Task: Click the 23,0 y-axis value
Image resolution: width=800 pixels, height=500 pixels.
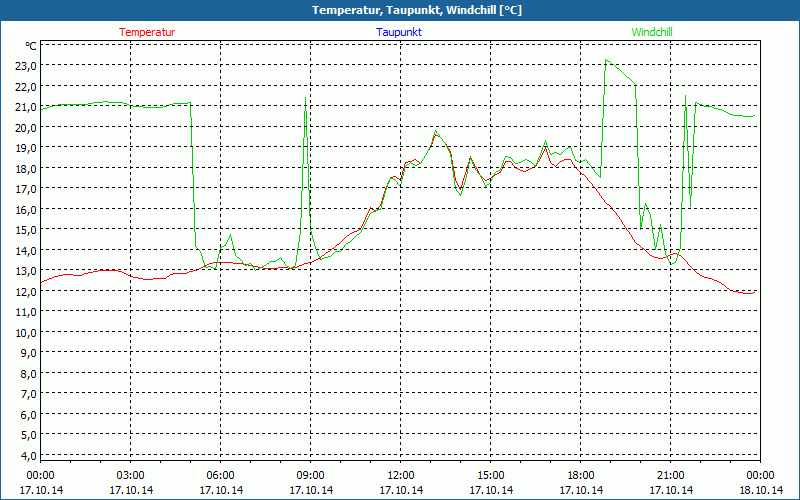Action: pyautogui.click(x=27, y=66)
